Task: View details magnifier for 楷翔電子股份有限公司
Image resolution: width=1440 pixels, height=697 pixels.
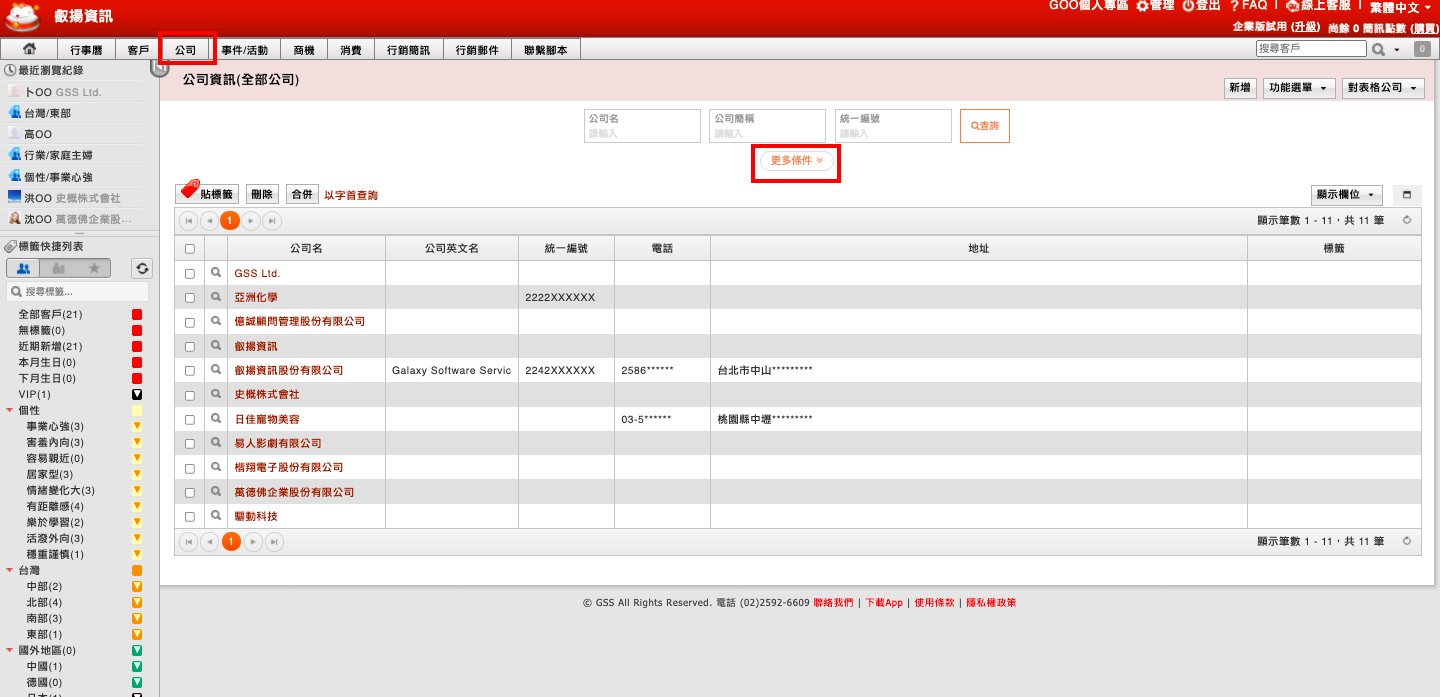Action: [x=215, y=467]
